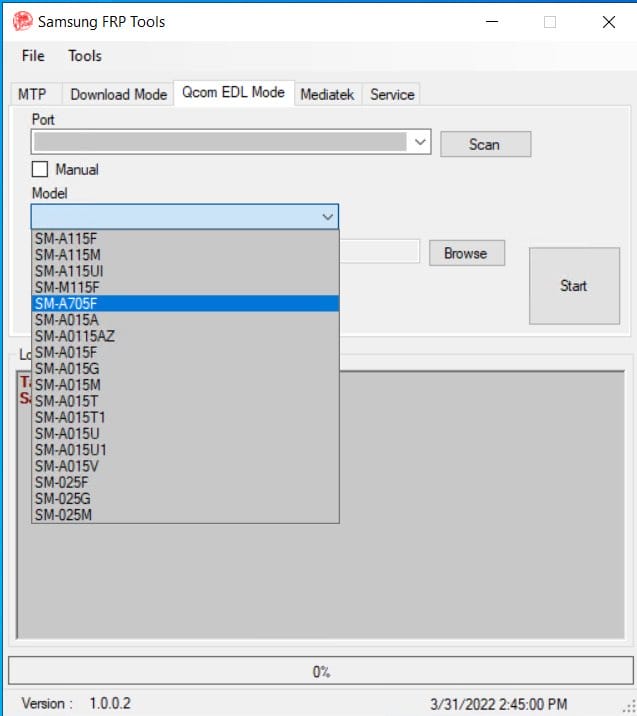
Task: Choose SM-025M at the list bottom
Action: coord(185,515)
